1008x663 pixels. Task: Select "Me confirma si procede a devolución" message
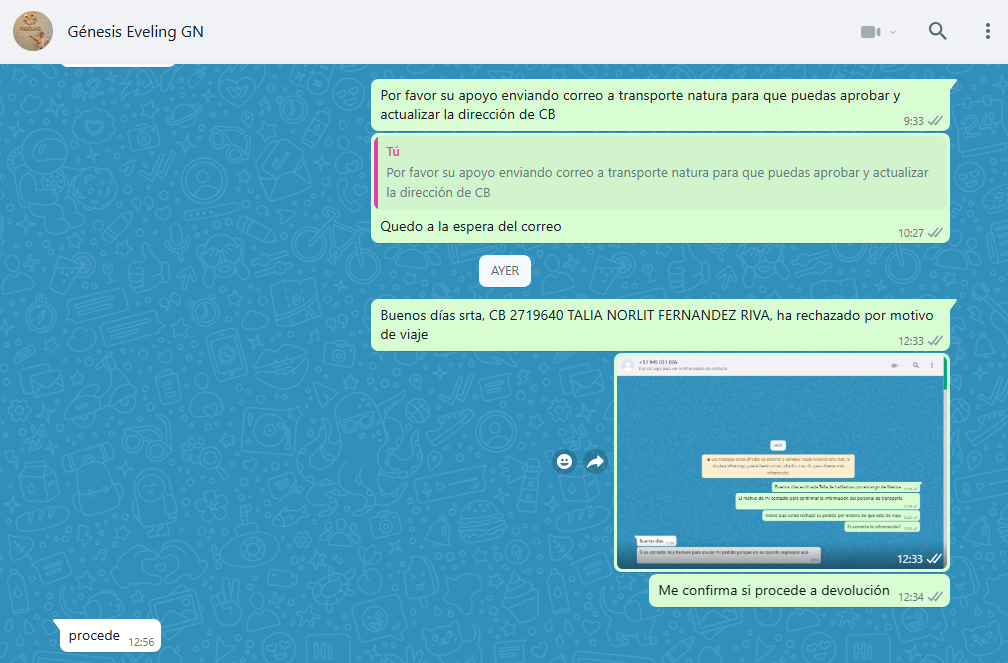[x=774, y=591]
